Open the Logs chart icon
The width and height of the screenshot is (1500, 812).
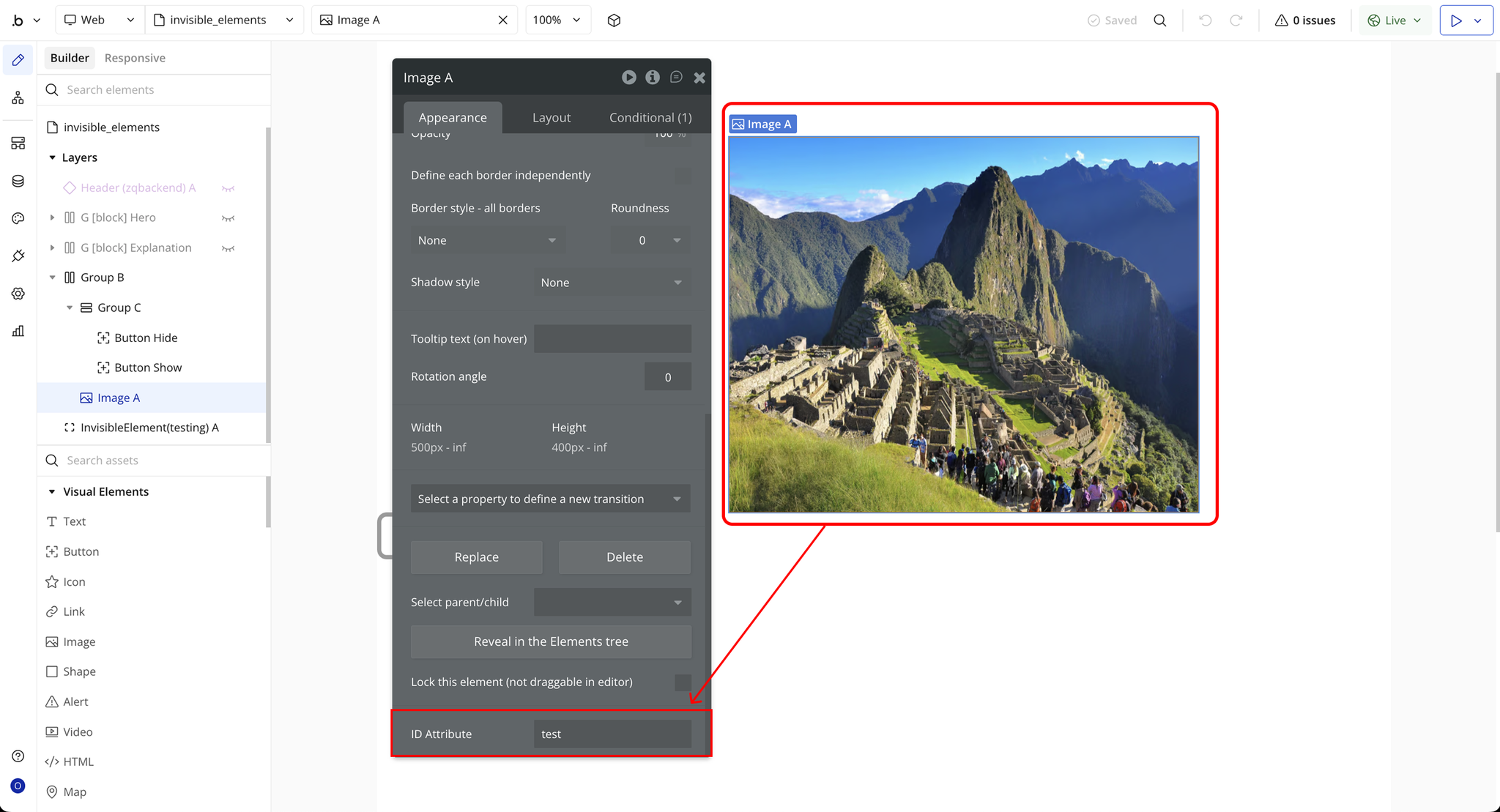[x=18, y=331]
